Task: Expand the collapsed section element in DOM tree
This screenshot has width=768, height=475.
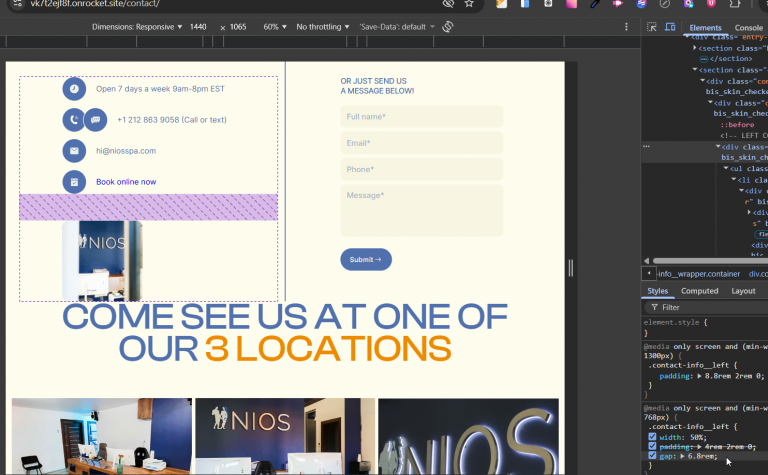Action: (695, 48)
